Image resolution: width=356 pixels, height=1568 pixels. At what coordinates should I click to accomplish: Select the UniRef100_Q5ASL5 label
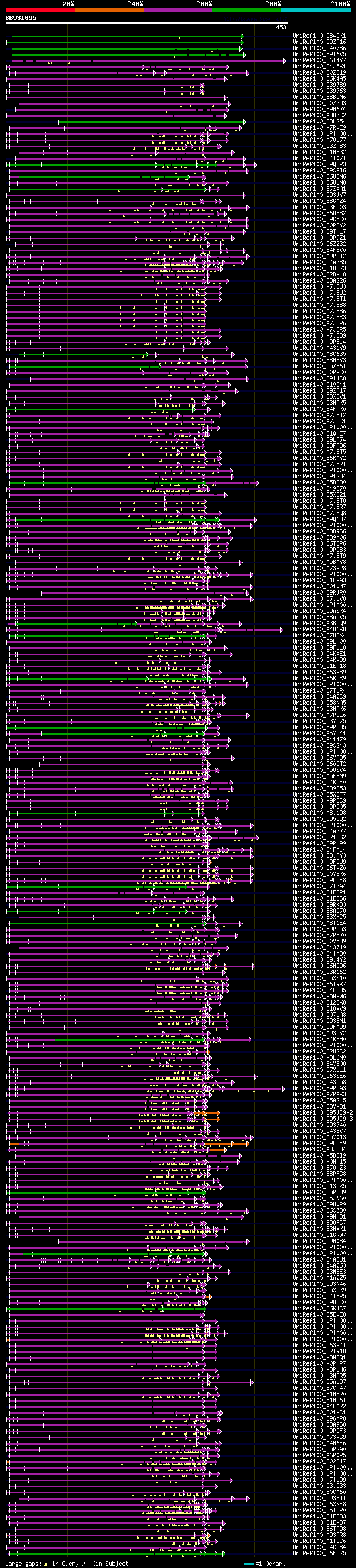pos(319,1101)
